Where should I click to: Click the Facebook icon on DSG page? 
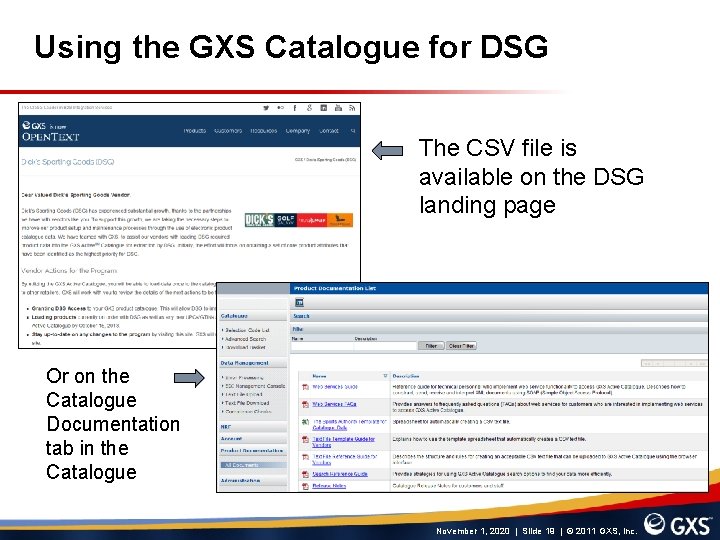(x=295, y=108)
